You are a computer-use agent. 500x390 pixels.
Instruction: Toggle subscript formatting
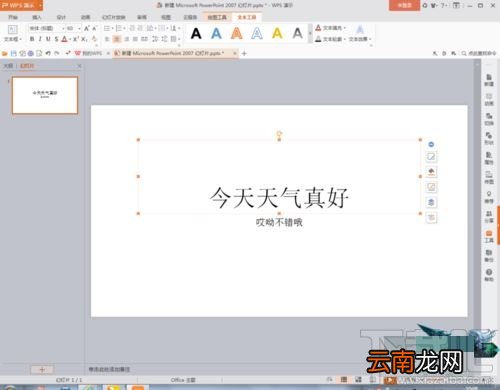pyautogui.click(x=84, y=39)
